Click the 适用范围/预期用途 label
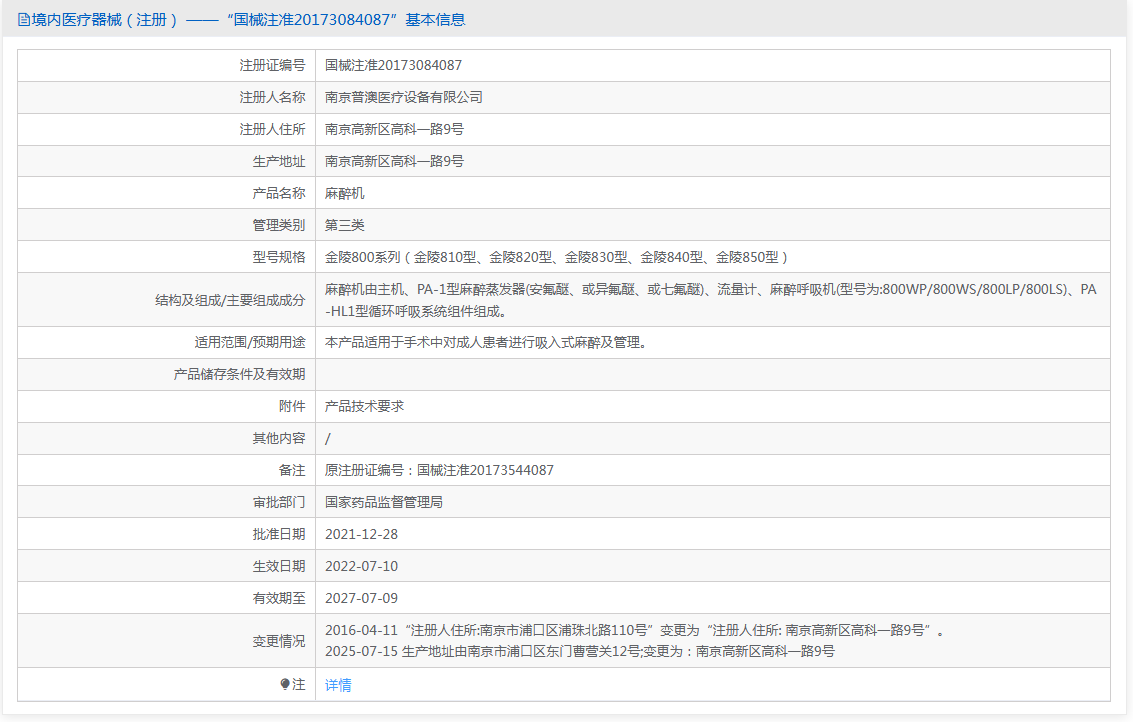 (250, 343)
